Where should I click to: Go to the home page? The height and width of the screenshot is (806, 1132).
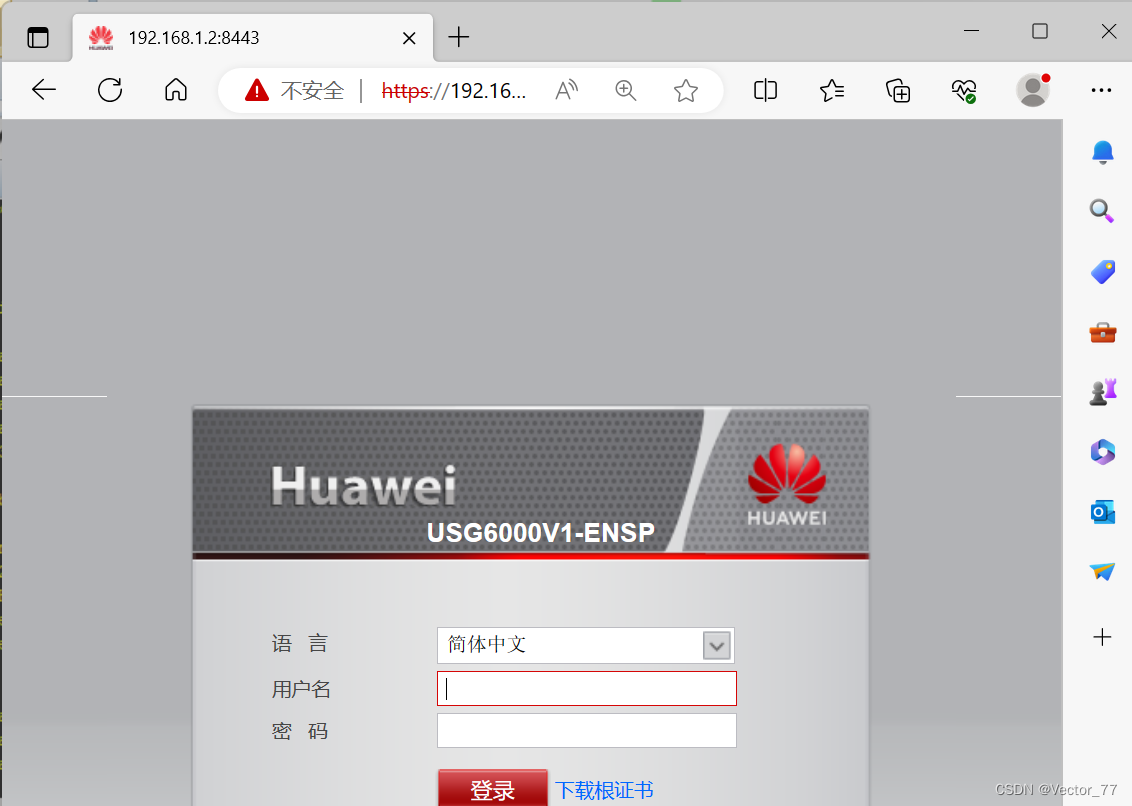[176, 90]
